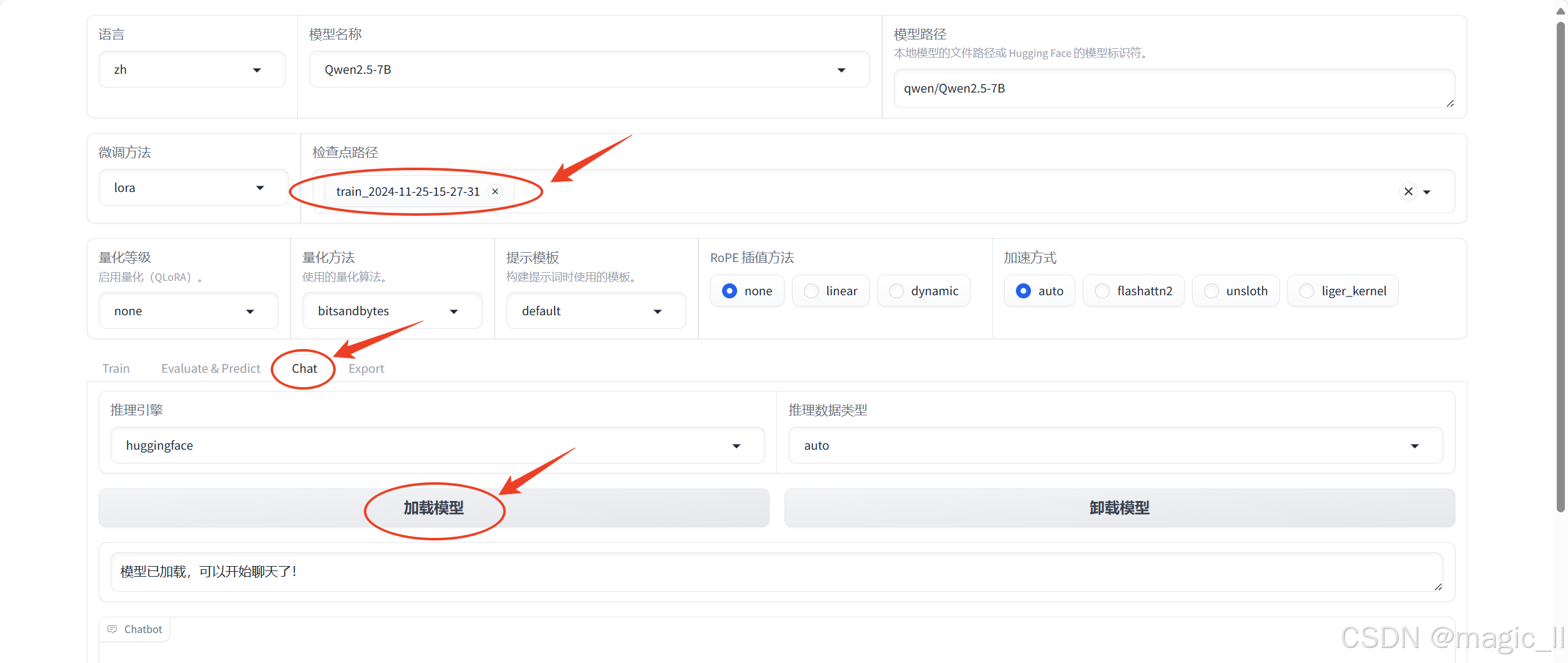Open the model name dropdown Qwen2.5-7B
Image resolution: width=1568 pixels, height=663 pixels.
pyautogui.click(x=589, y=69)
